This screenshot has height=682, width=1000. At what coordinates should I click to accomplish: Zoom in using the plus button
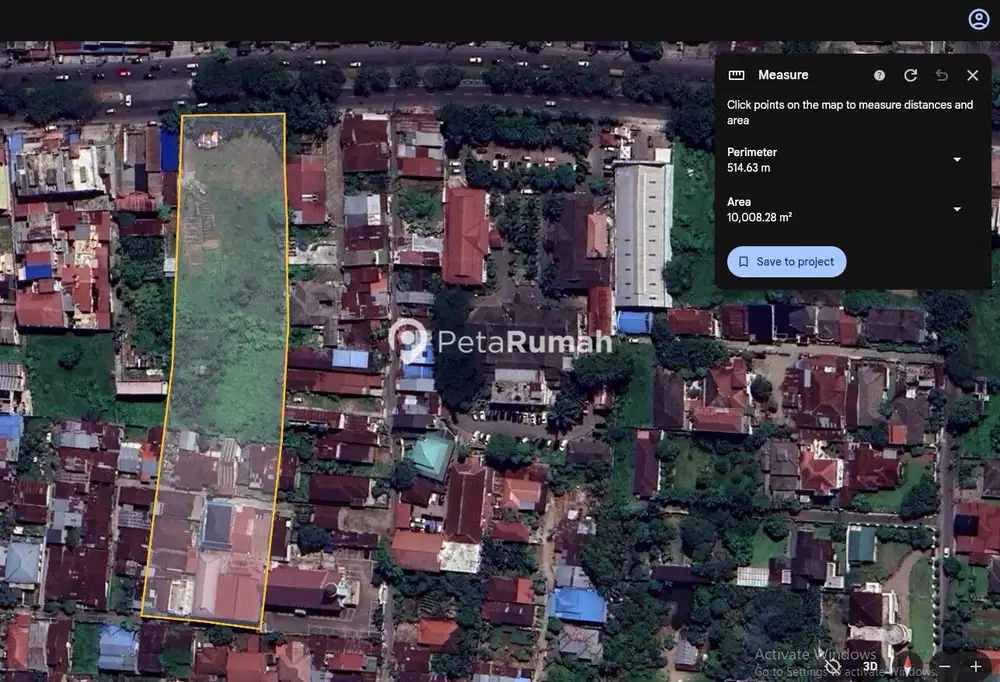pyautogui.click(x=976, y=666)
